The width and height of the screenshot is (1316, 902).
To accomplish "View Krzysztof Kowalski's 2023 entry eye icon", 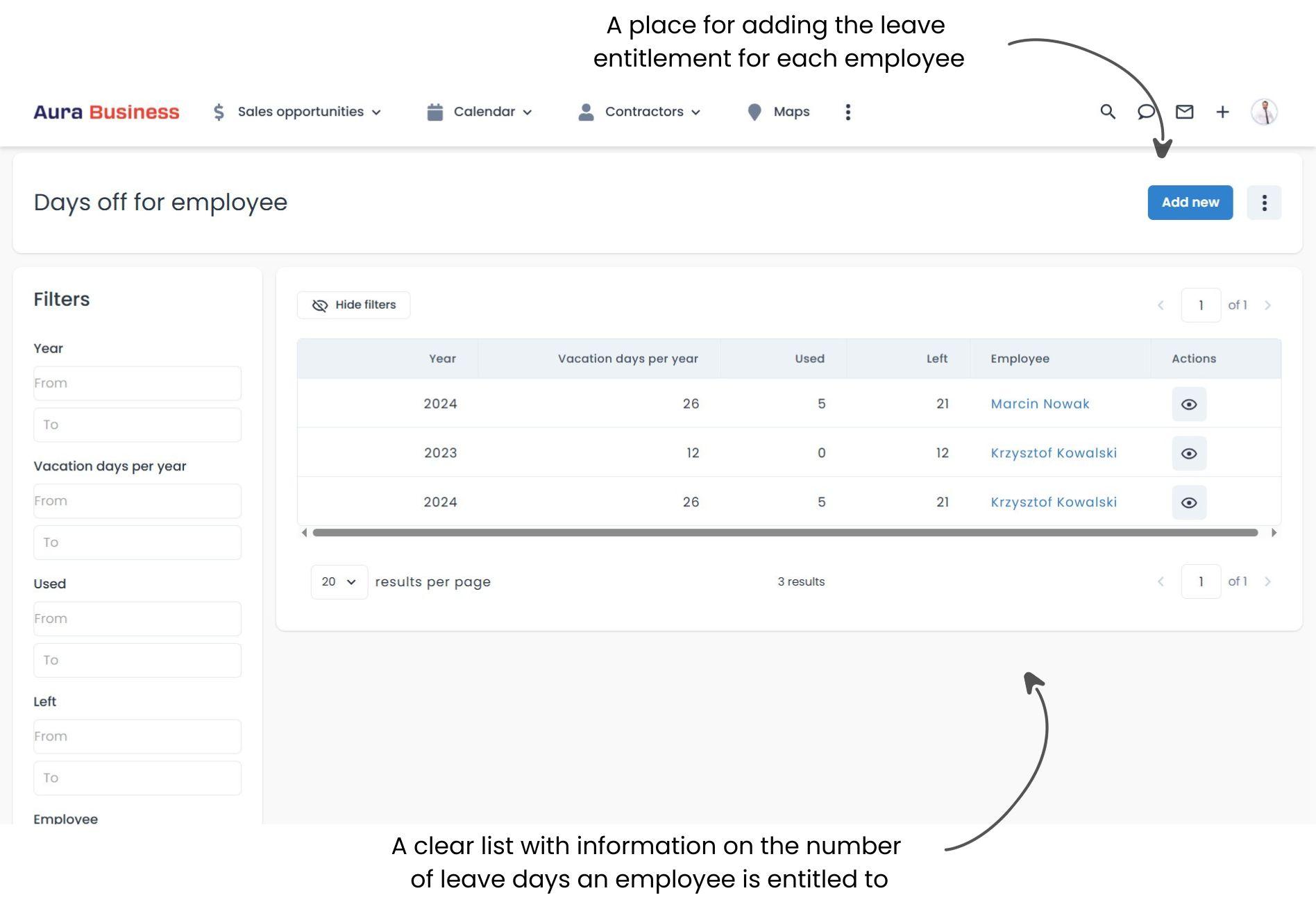I will 1189,453.
